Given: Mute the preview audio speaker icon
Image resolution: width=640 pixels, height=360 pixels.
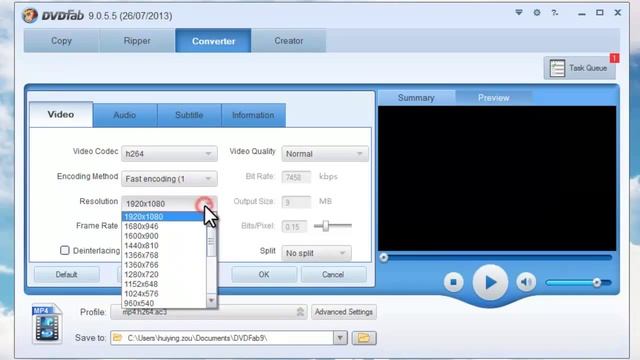Looking at the screenshot, I should pyautogui.click(x=526, y=282).
